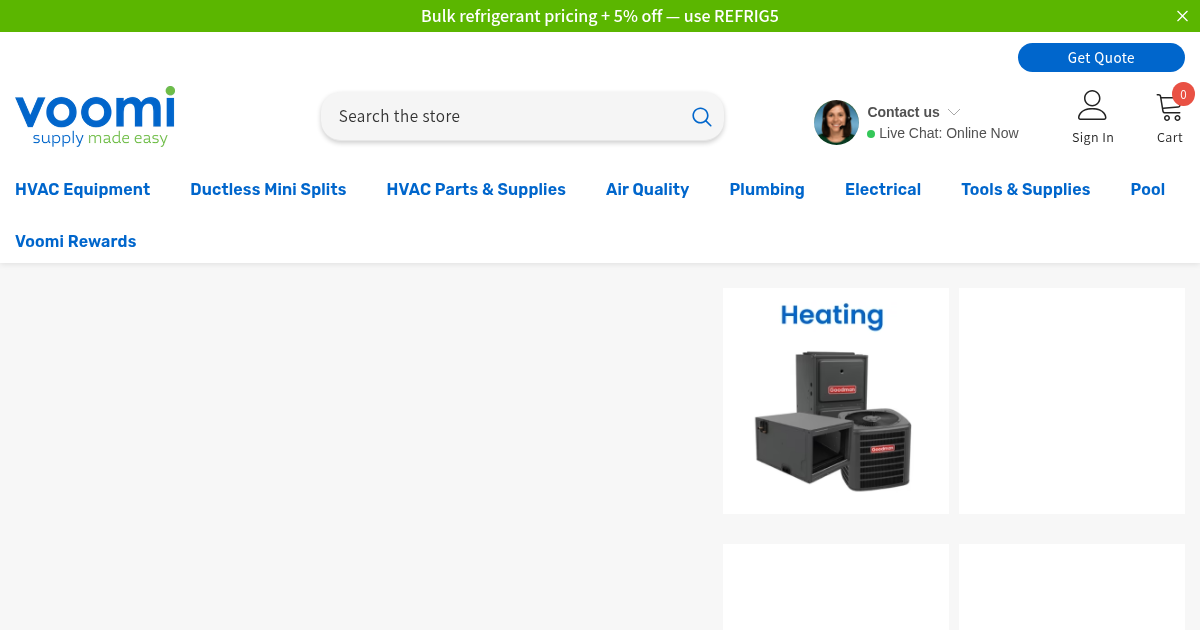Open the Heating category card
The image size is (1200, 630).
(836, 401)
